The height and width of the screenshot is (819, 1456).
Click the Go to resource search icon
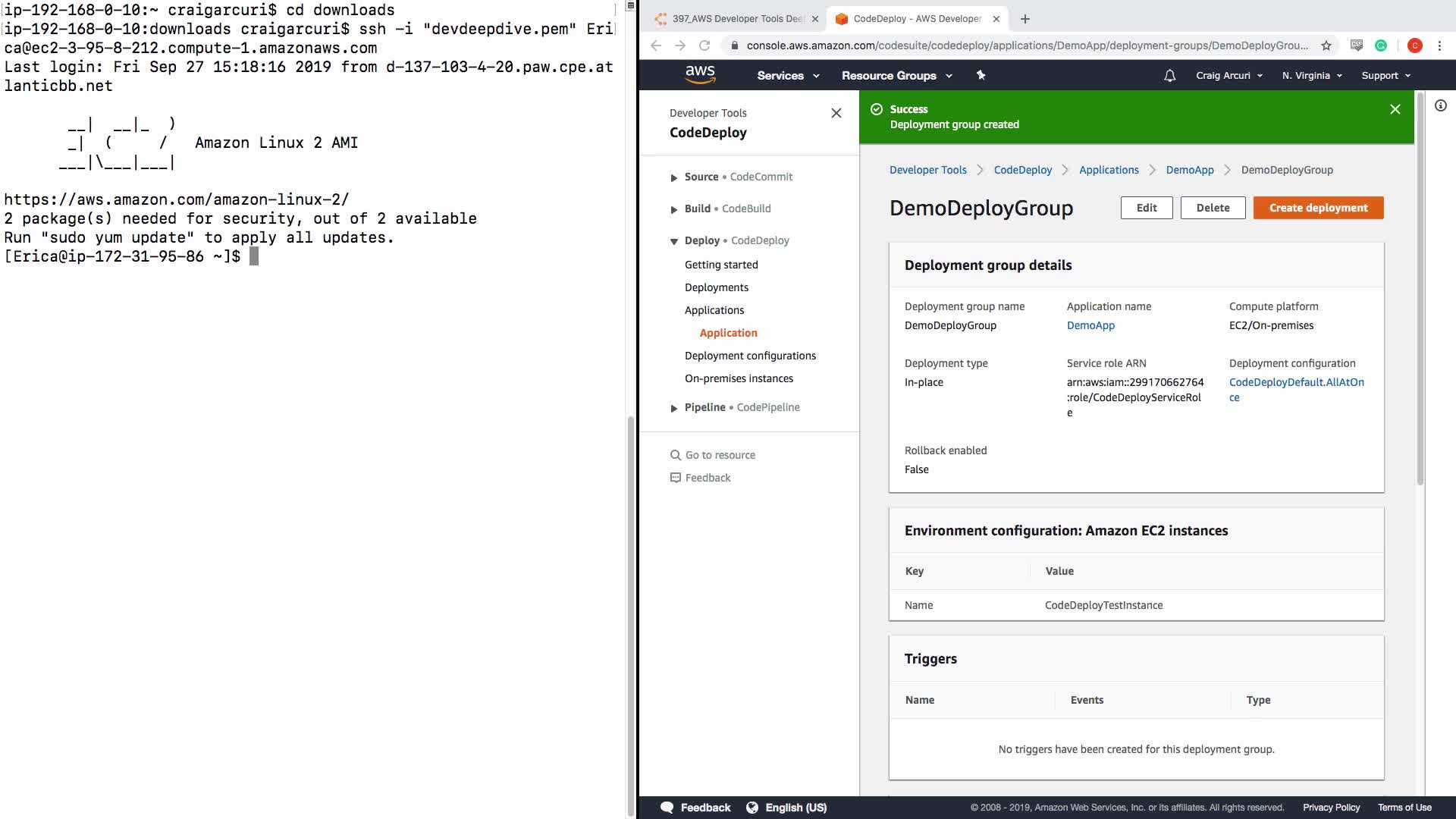coord(675,455)
